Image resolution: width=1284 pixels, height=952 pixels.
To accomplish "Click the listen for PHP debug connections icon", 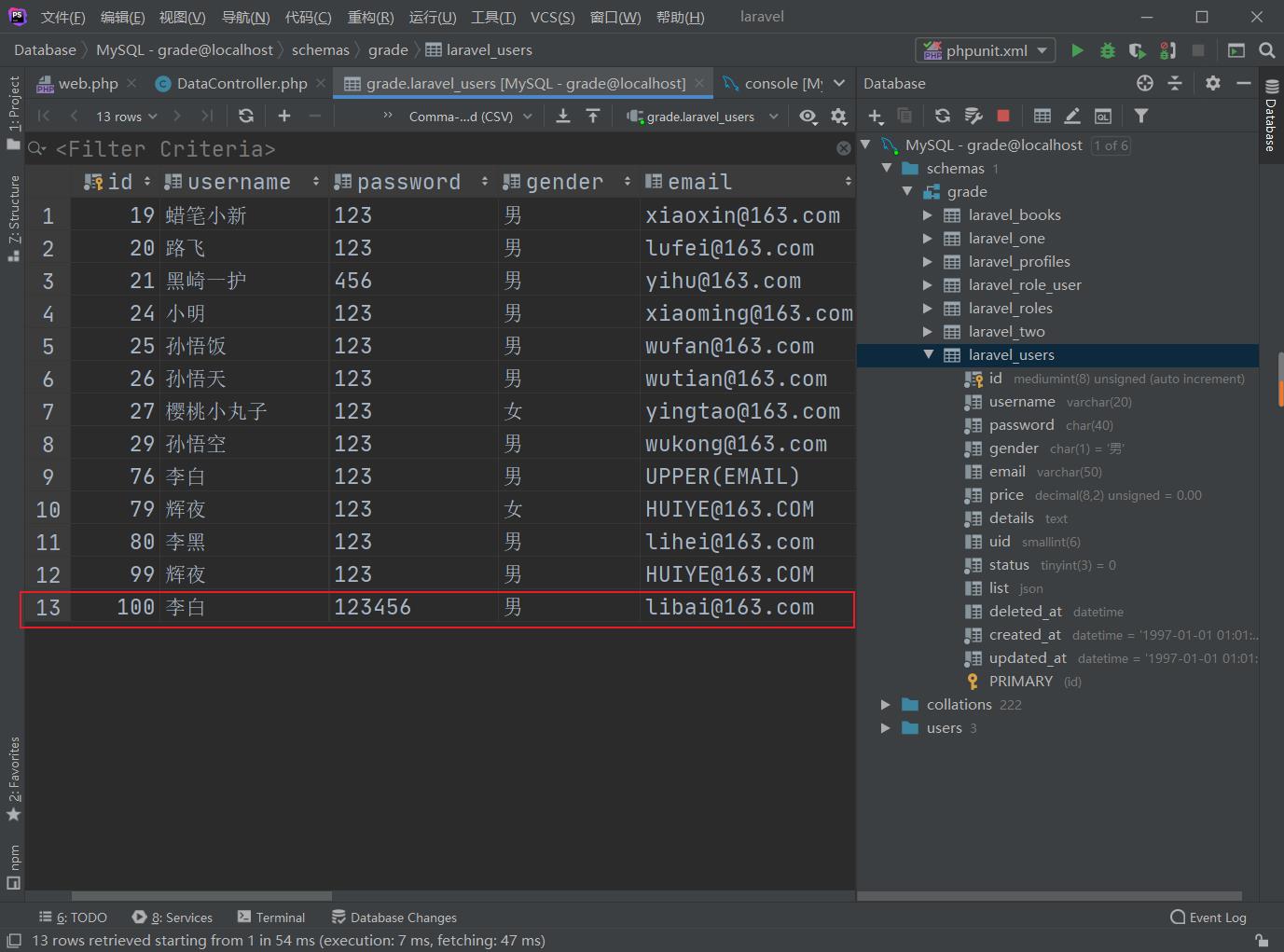I will click(1167, 50).
